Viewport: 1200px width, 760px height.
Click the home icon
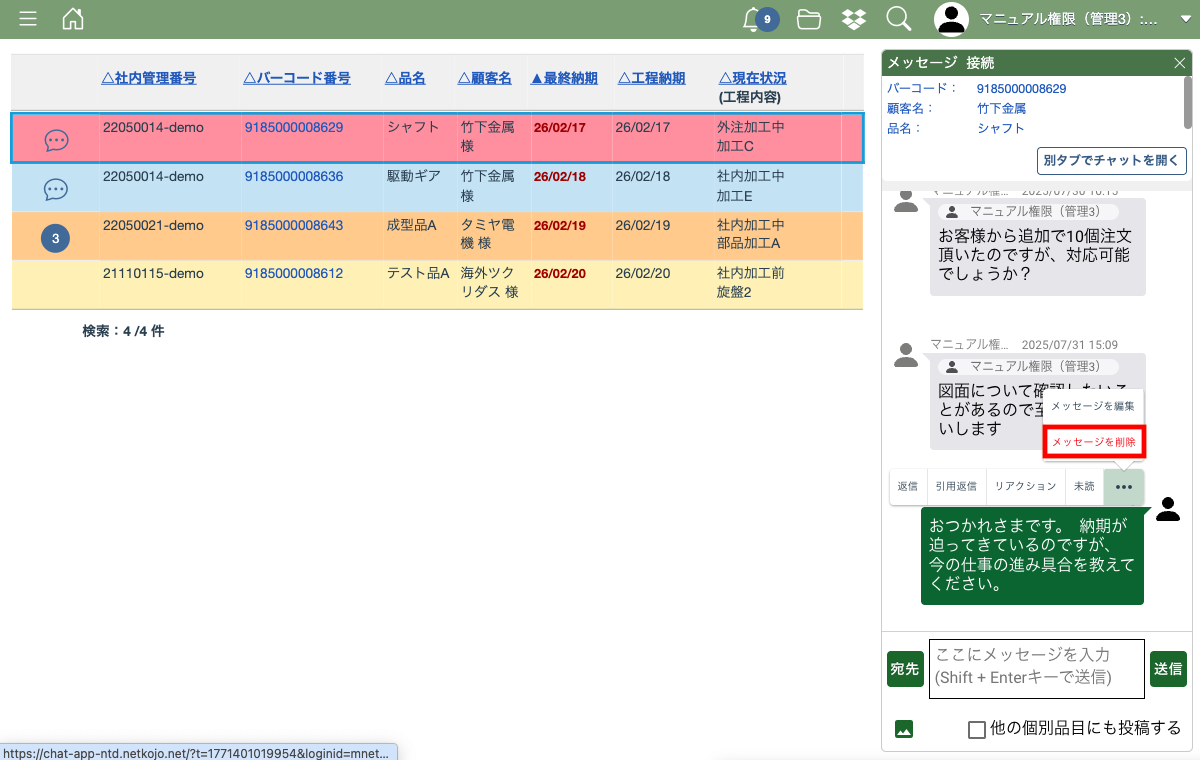tap(73, 19)
